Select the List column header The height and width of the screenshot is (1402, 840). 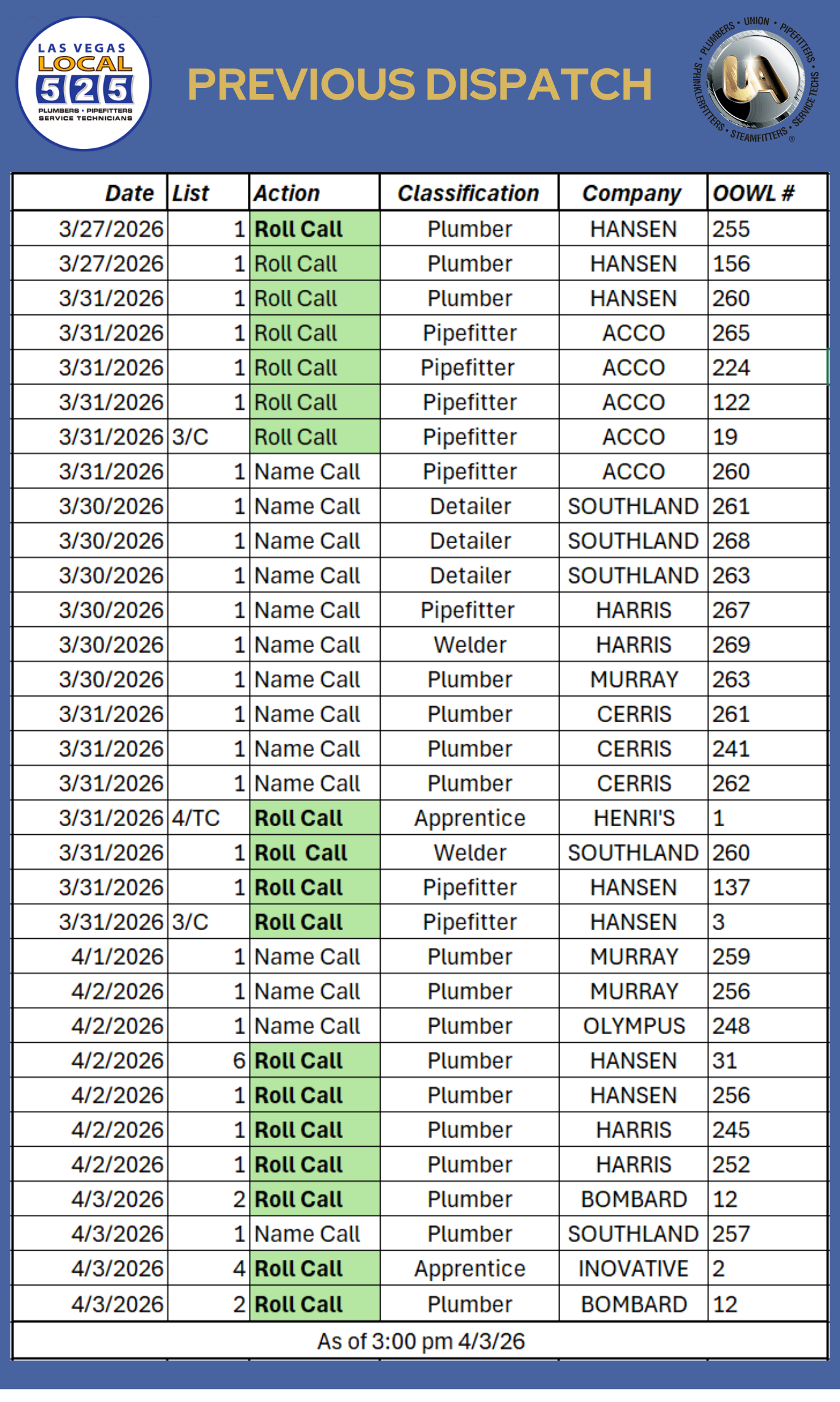click(191, 193)
